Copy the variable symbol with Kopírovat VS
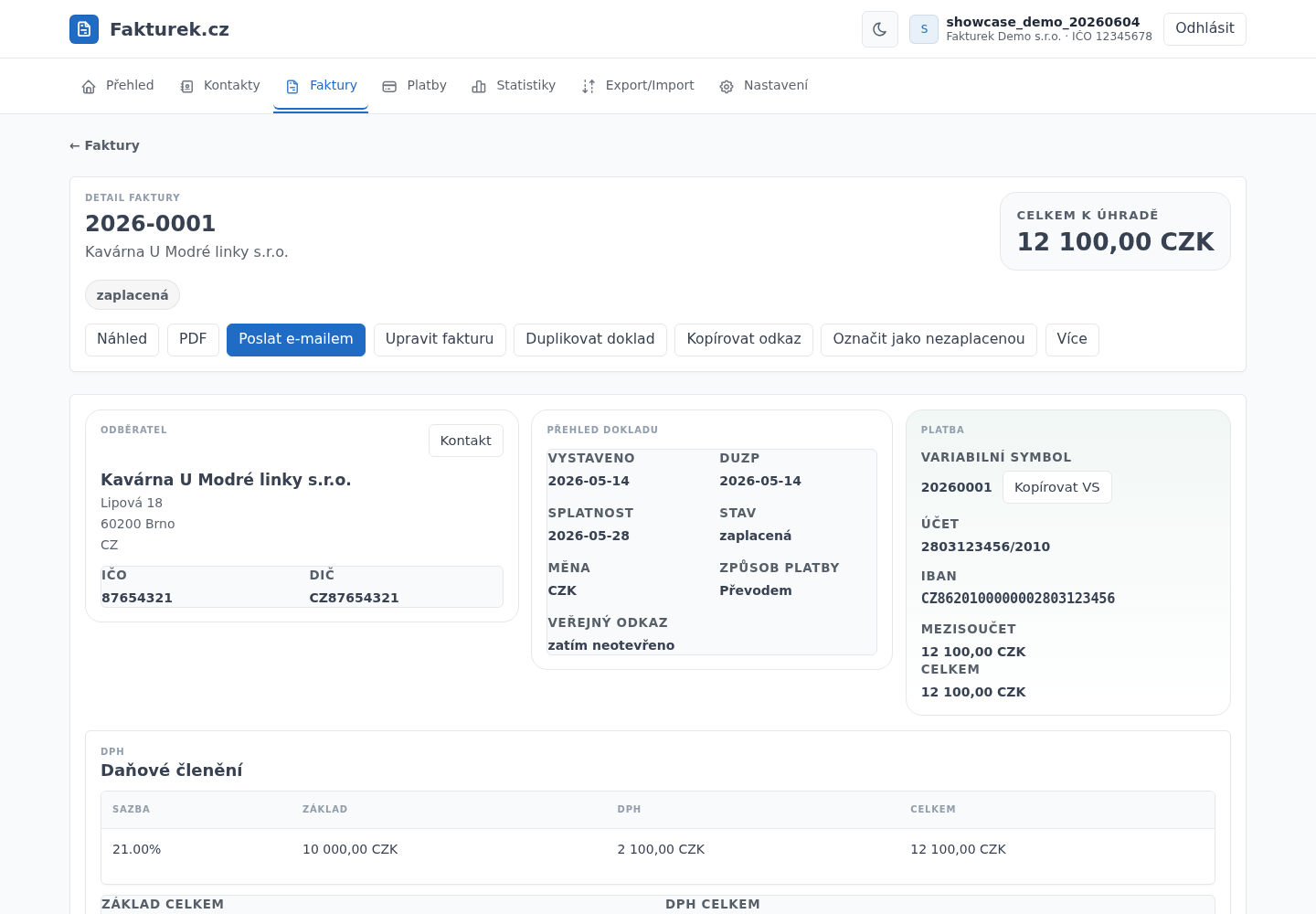The image size is (1316, 914). tap(1057, 487)
